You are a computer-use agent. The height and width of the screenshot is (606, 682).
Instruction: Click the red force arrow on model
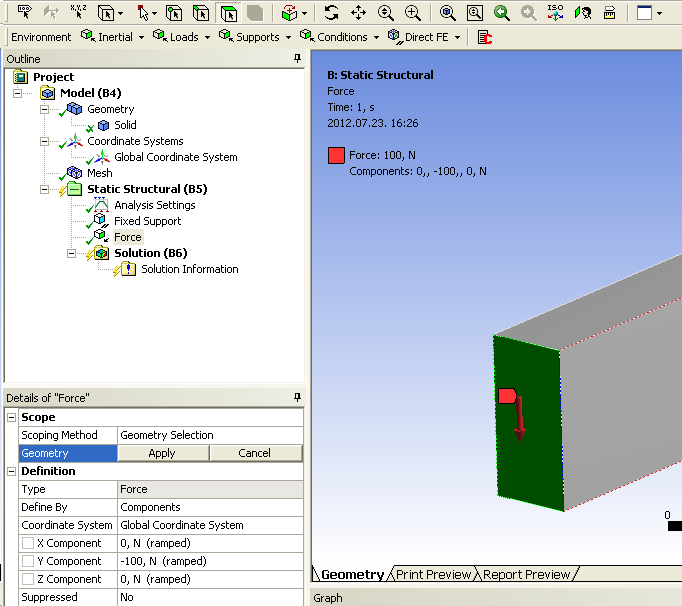coord(519,420)
